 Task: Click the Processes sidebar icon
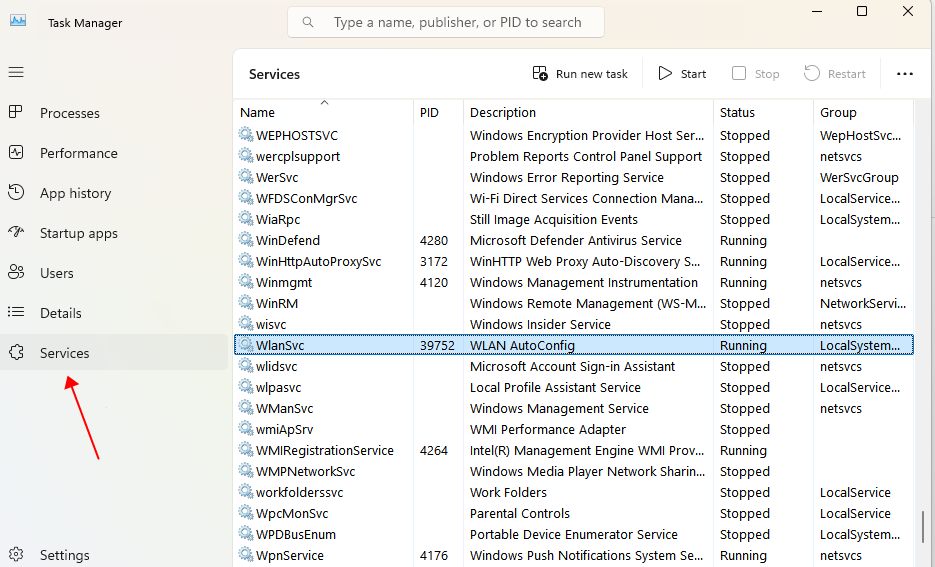(x=16, y=111)
